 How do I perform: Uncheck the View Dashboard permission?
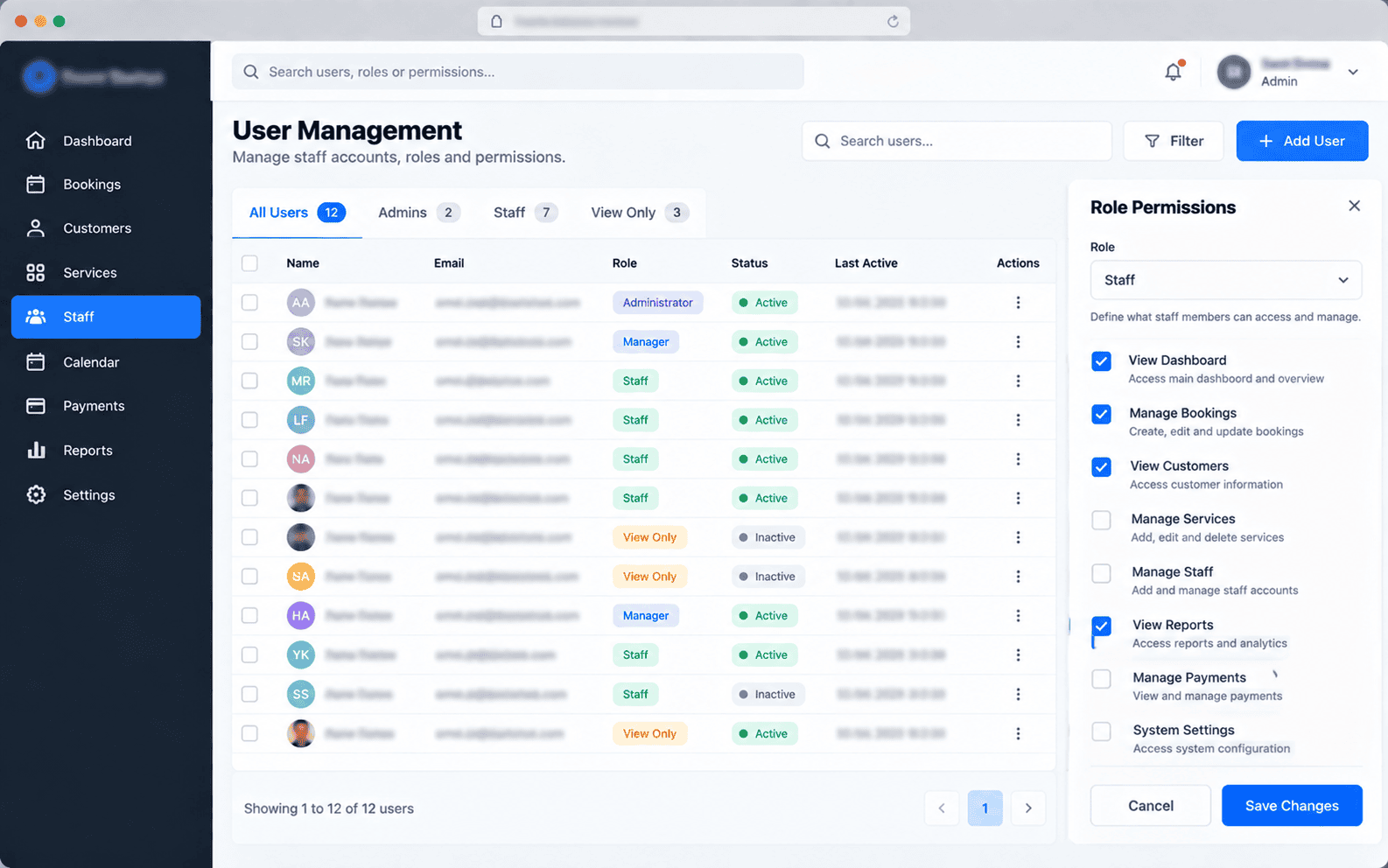pyautogui.click(x=1102, y=361)
